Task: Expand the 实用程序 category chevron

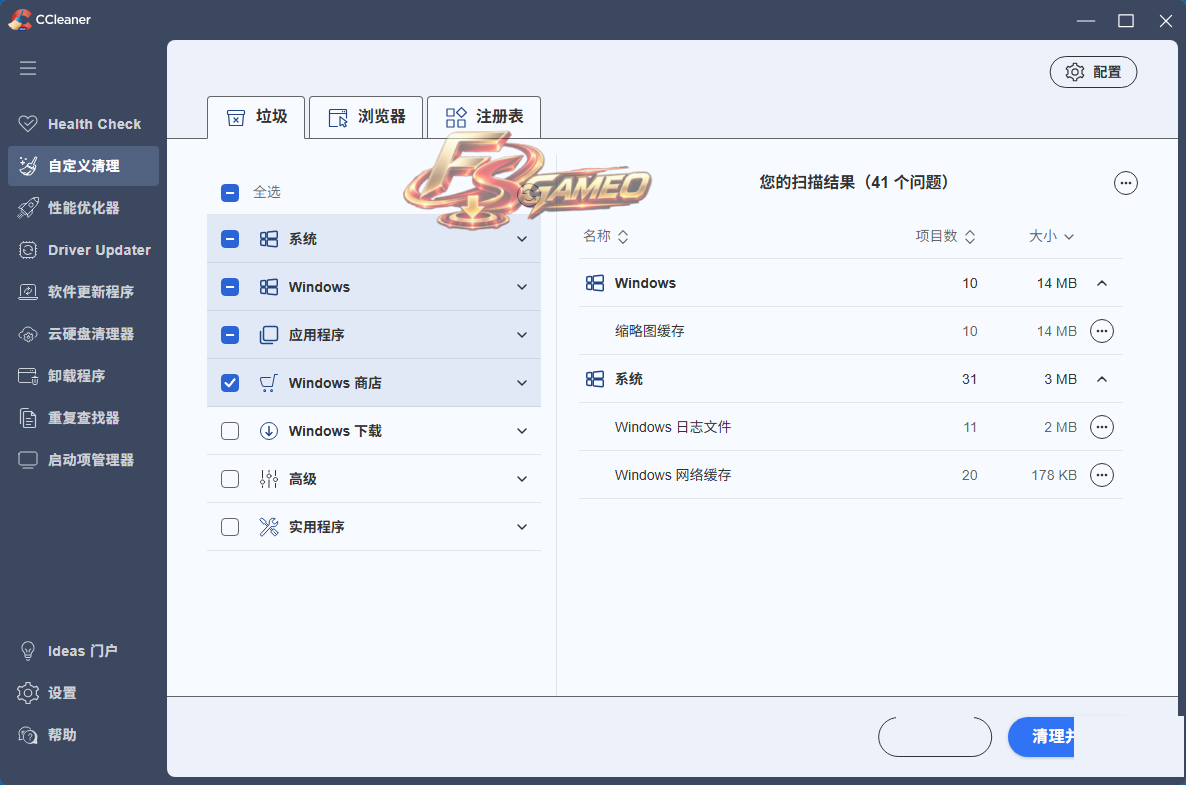Action: [x=522, y=527]
